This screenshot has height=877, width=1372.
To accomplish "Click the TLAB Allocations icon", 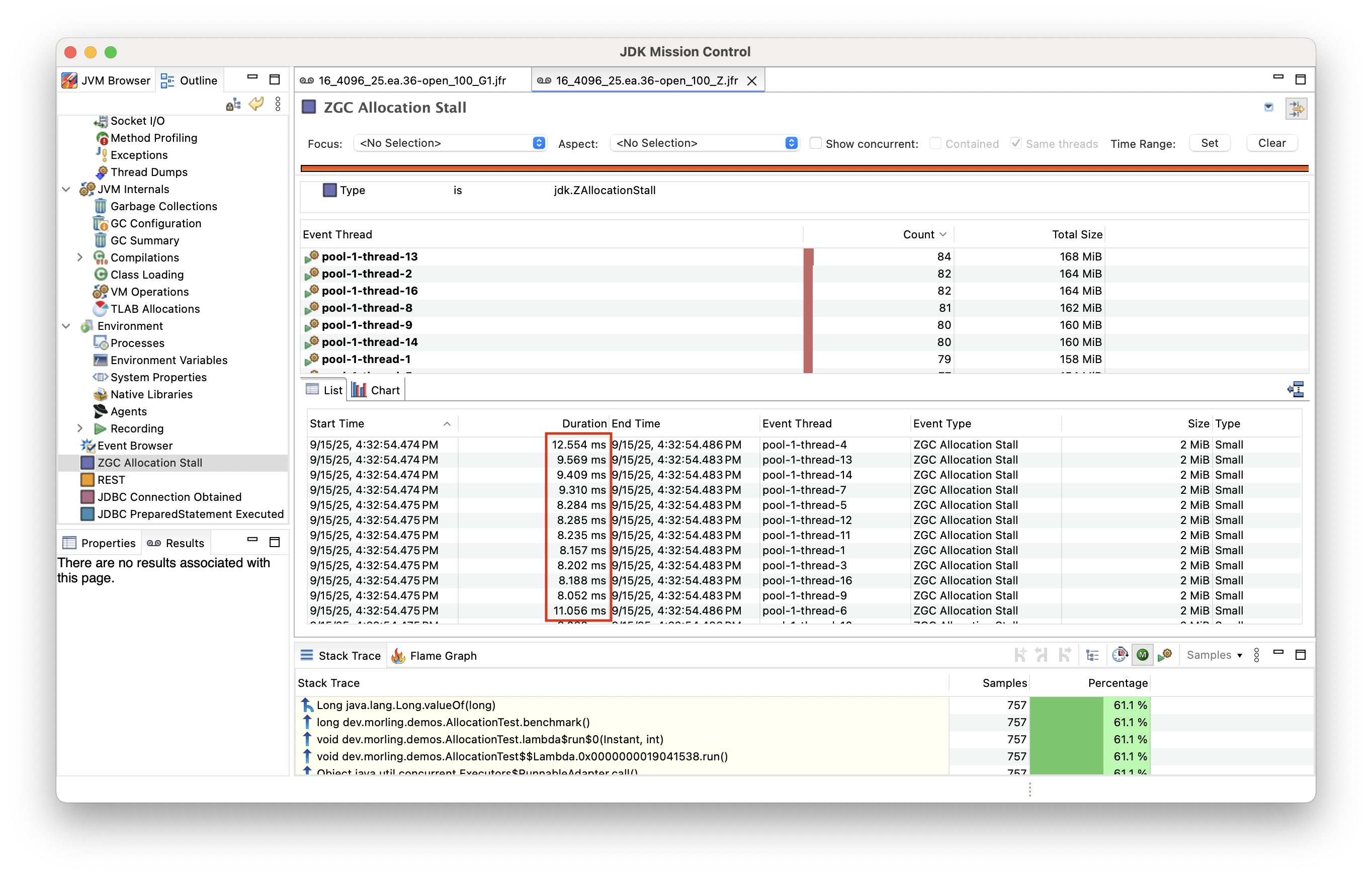I will [x=100, y=309].
